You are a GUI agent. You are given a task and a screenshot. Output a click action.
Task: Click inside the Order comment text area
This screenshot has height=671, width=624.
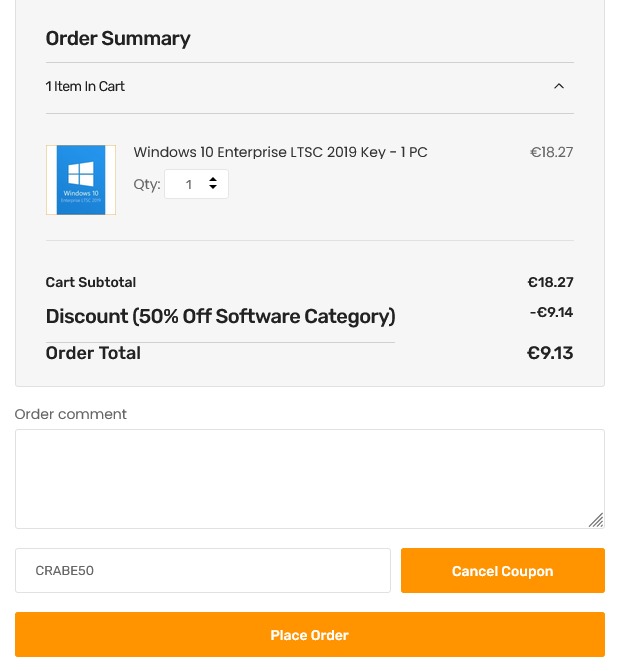pos(309,479)
